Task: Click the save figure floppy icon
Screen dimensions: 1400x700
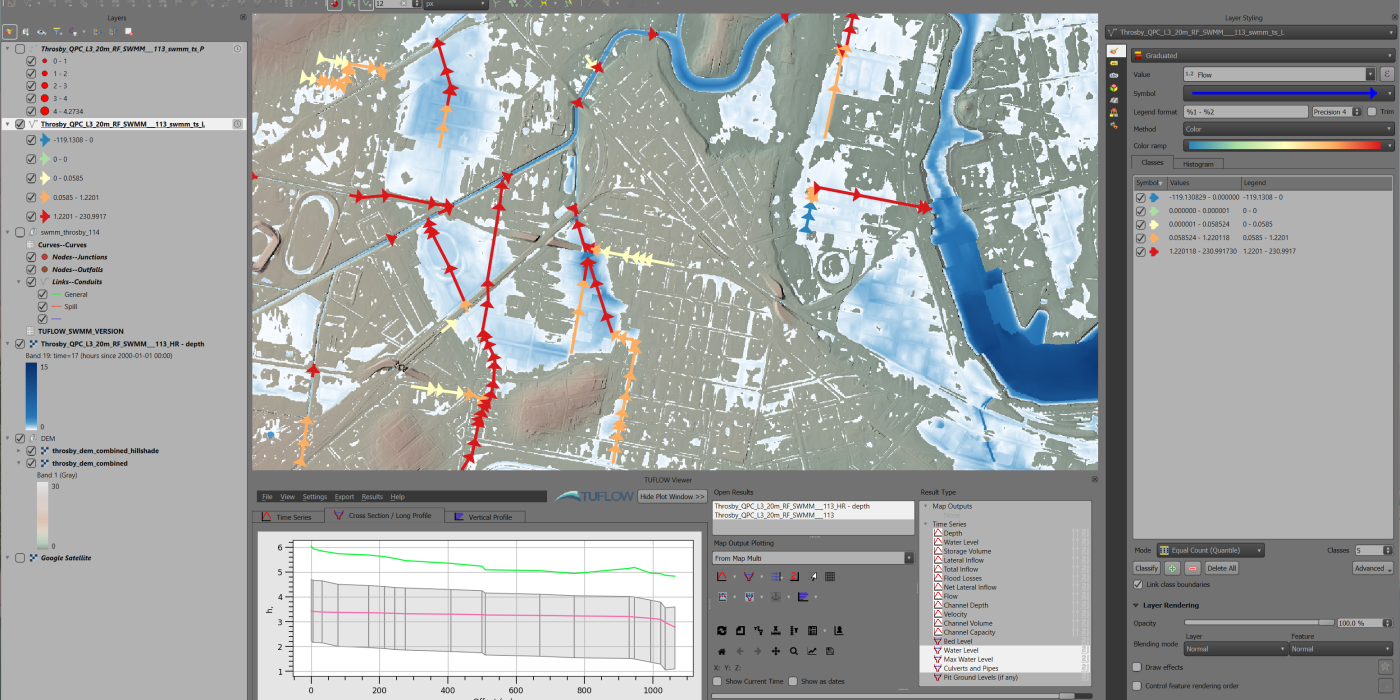Action: tap(830, 651)
